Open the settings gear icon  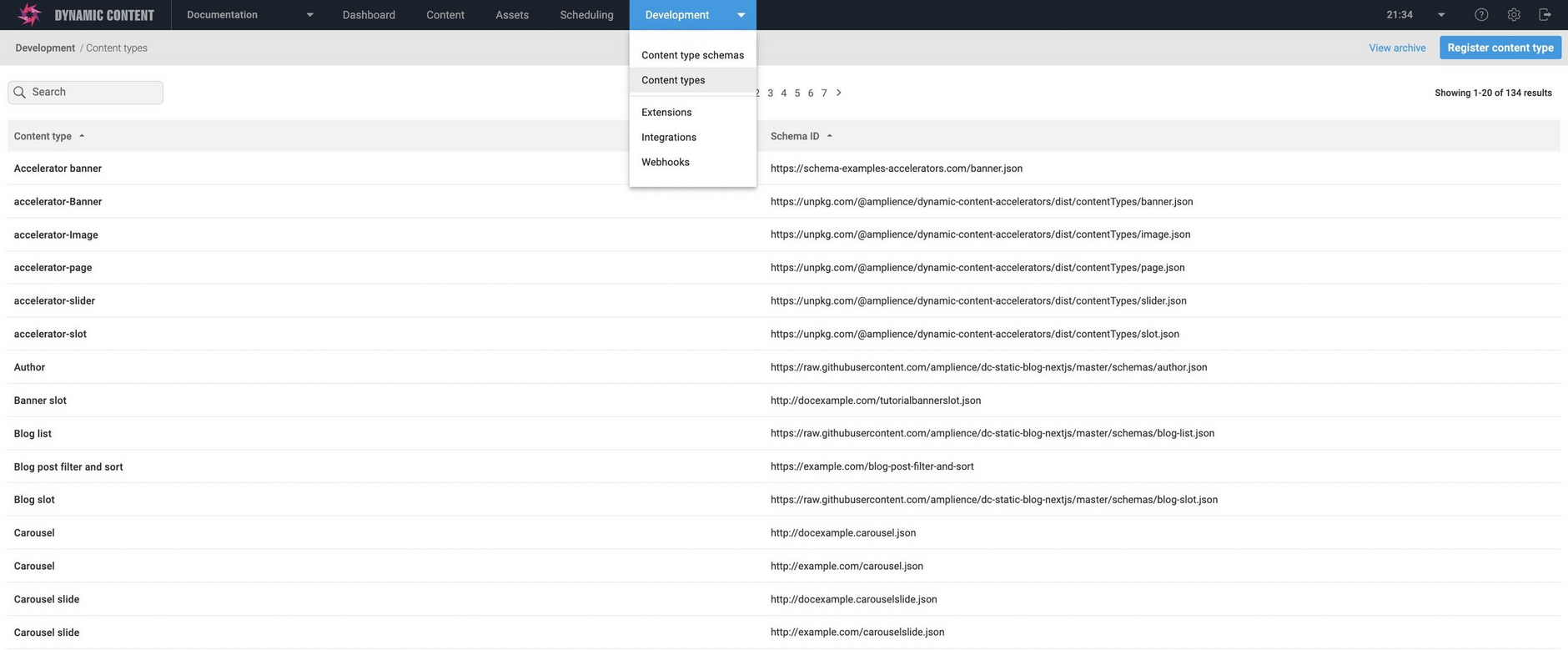[1514, 15]
